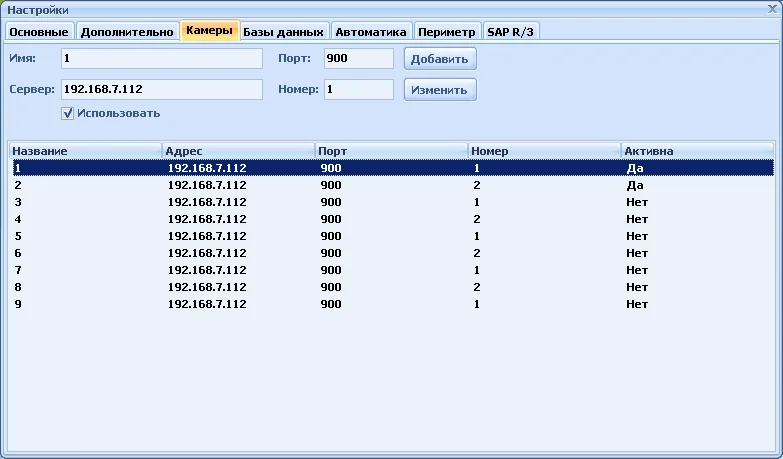Open the Периметр tab
The height and width of the screenshot is (459, 783).
click(x=446, y=32)
